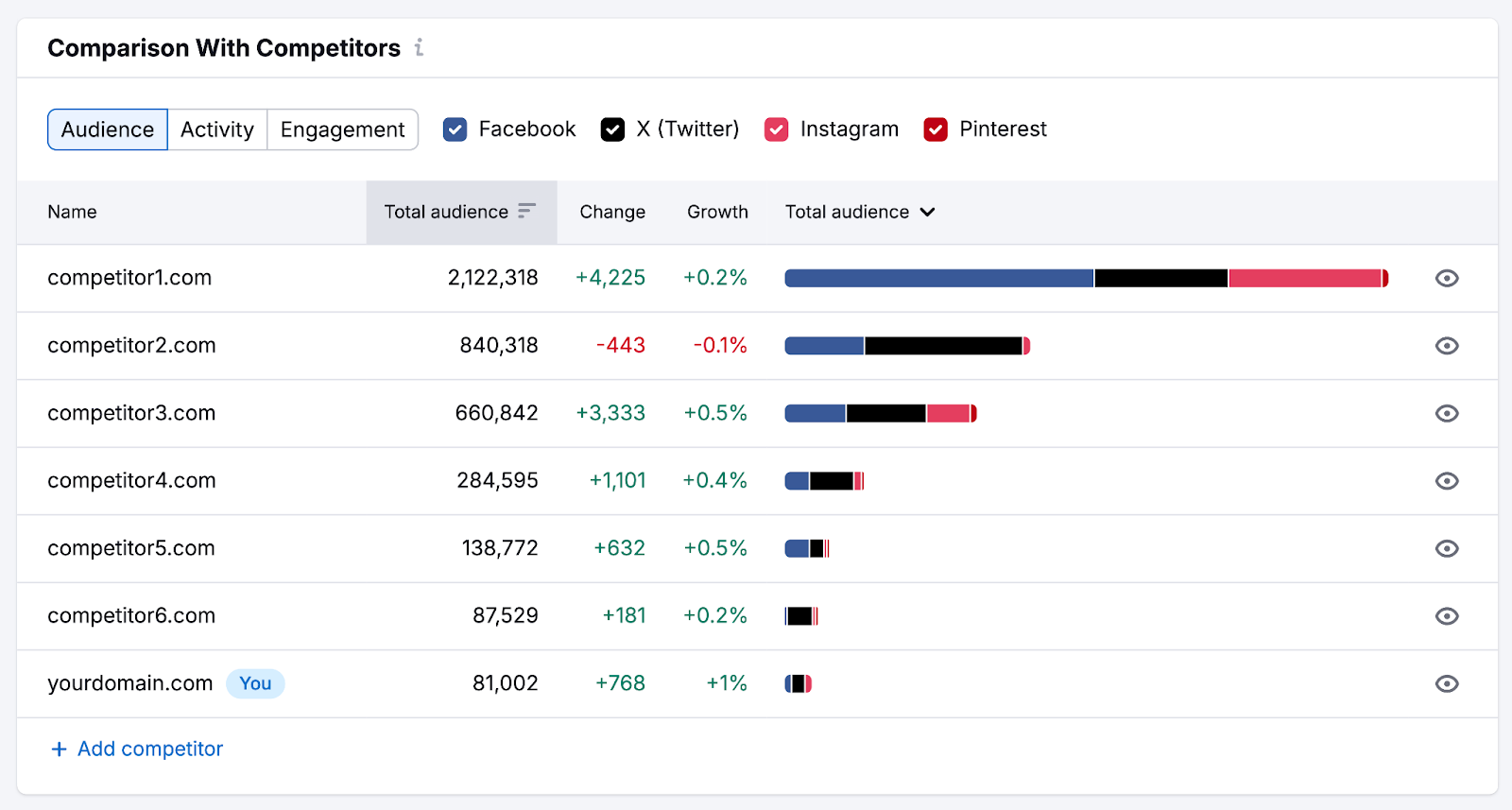Click sort icon in Total audience column
This screenshot has width=1512, height=810.
click(x=526, y=211)
